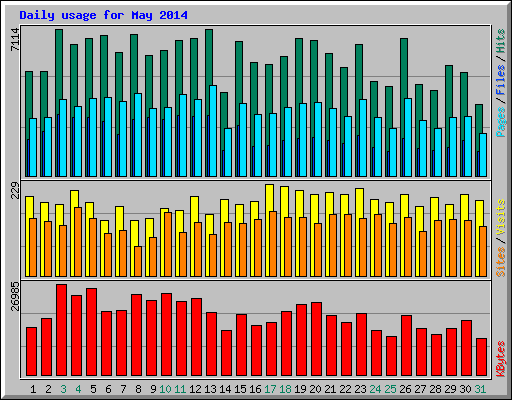This screenshot has height=400, width=512.
Task: Select the green hits bar for day 26
Action: point(404,67)
